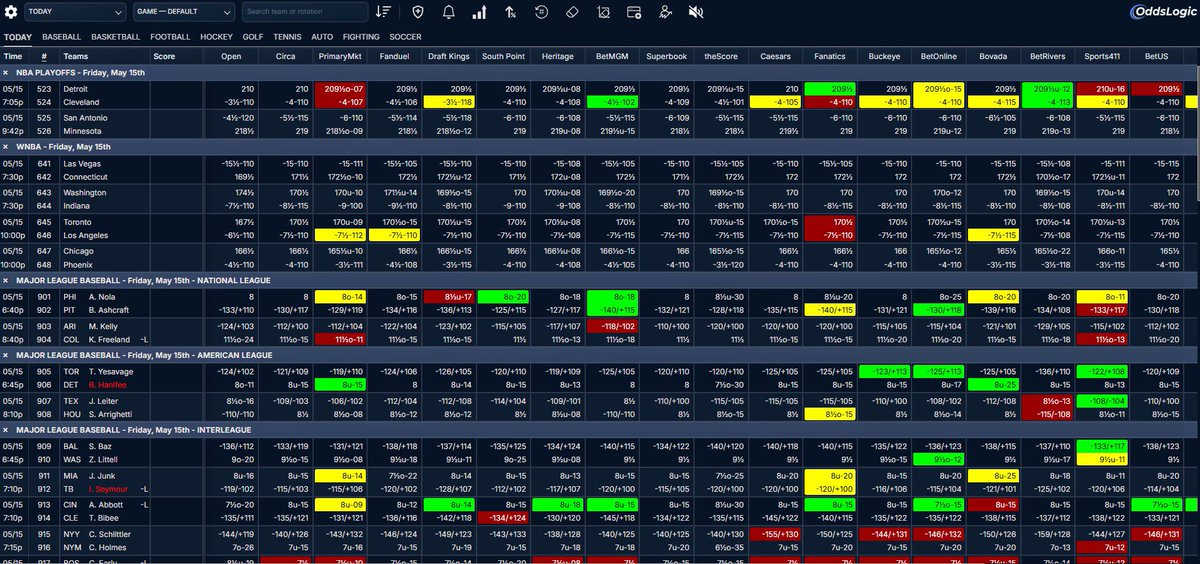Click the PrimaryMkt column header

coord(340,57)
